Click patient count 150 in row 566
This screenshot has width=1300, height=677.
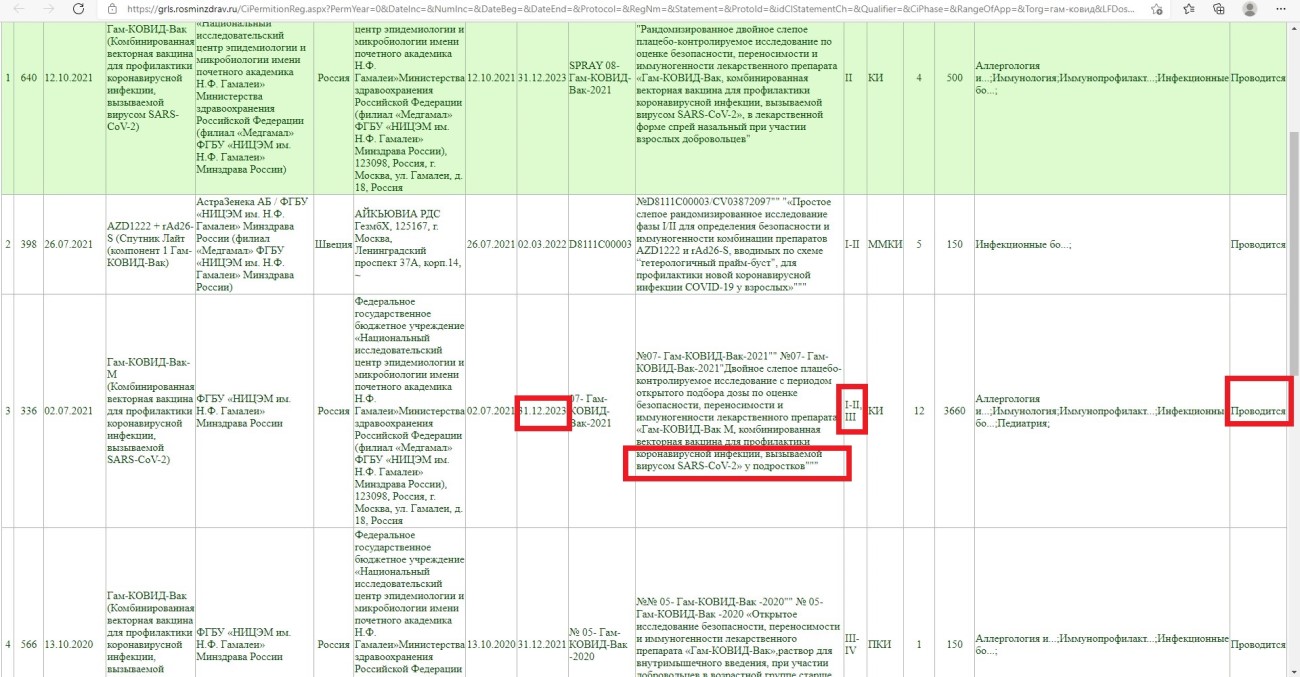click(954, 645)
